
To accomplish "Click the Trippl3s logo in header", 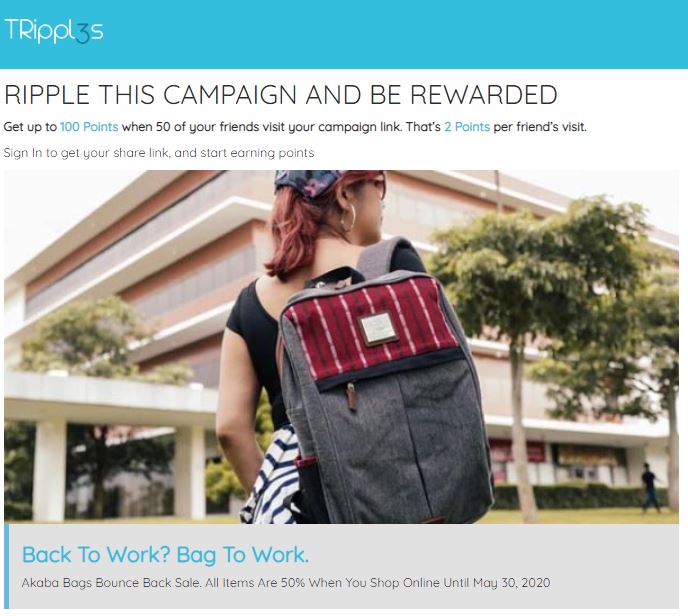I will click(x=54, y=31).
